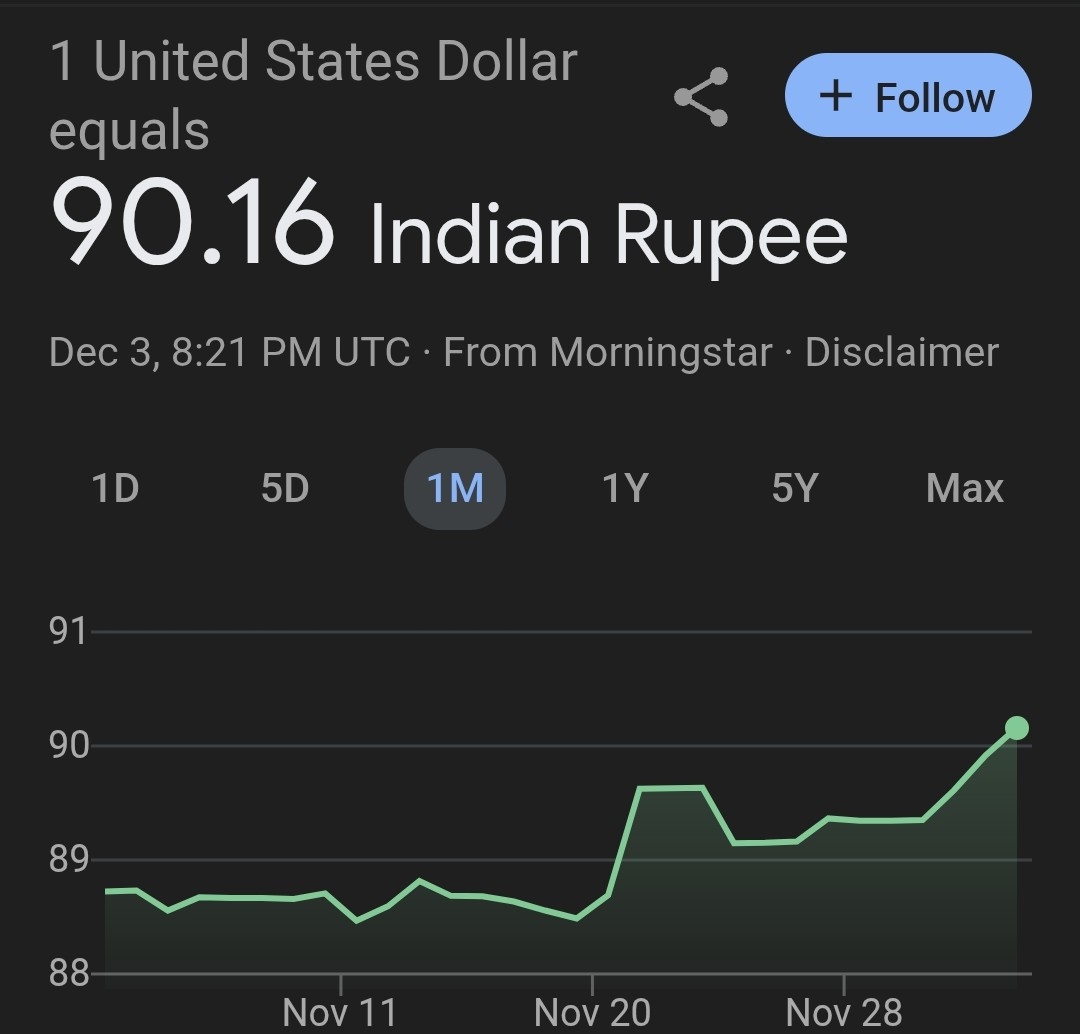Tap the 88 y-axis label
The width and height of the screenshot is (1080, 1034).
[68, 972]
